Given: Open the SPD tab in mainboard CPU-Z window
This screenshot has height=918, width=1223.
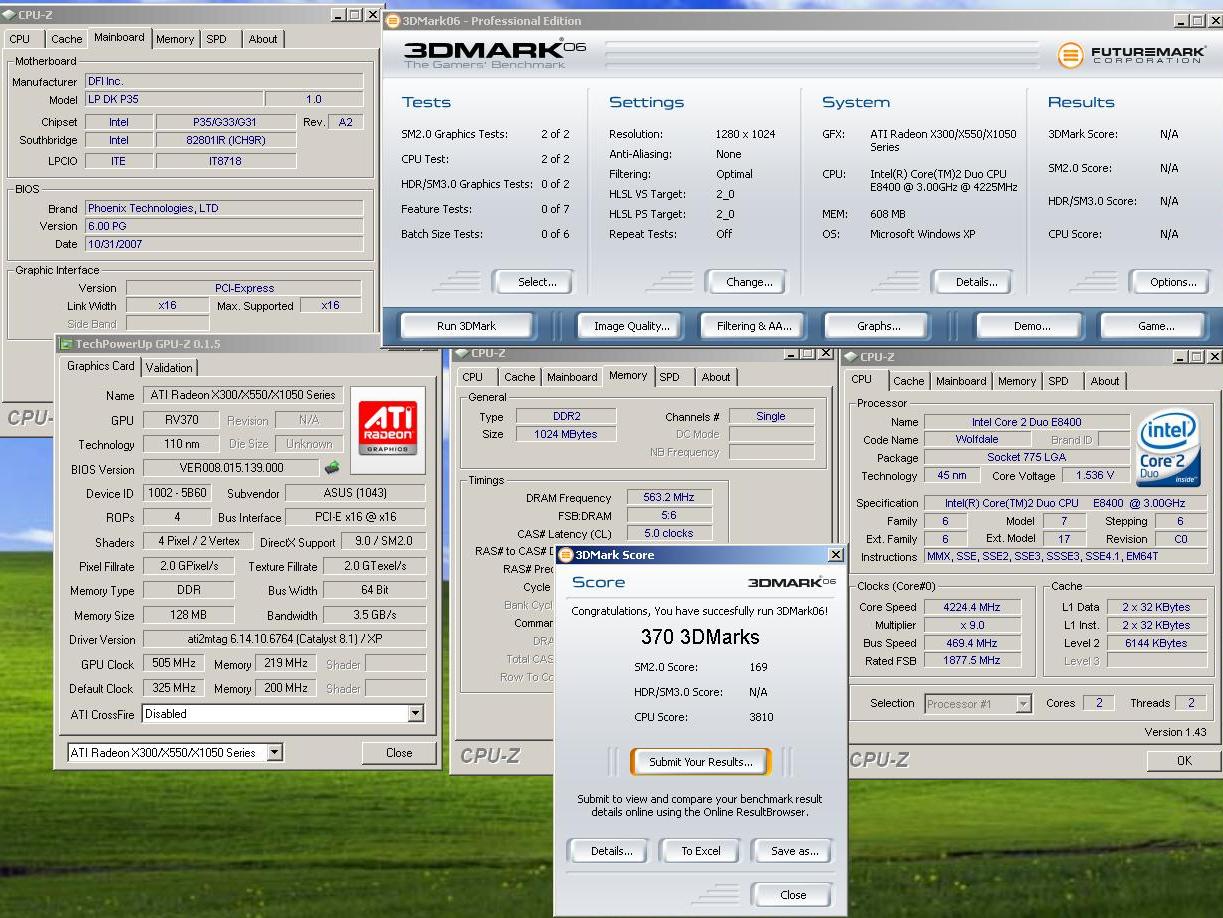Looking at the screenshot, I should [217, 39].
